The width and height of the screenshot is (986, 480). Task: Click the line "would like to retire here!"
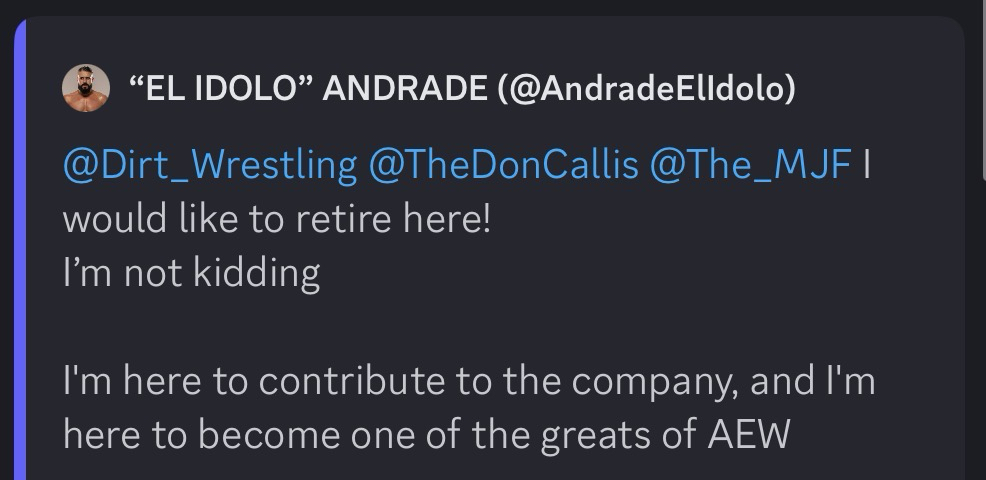pos(277,218)
